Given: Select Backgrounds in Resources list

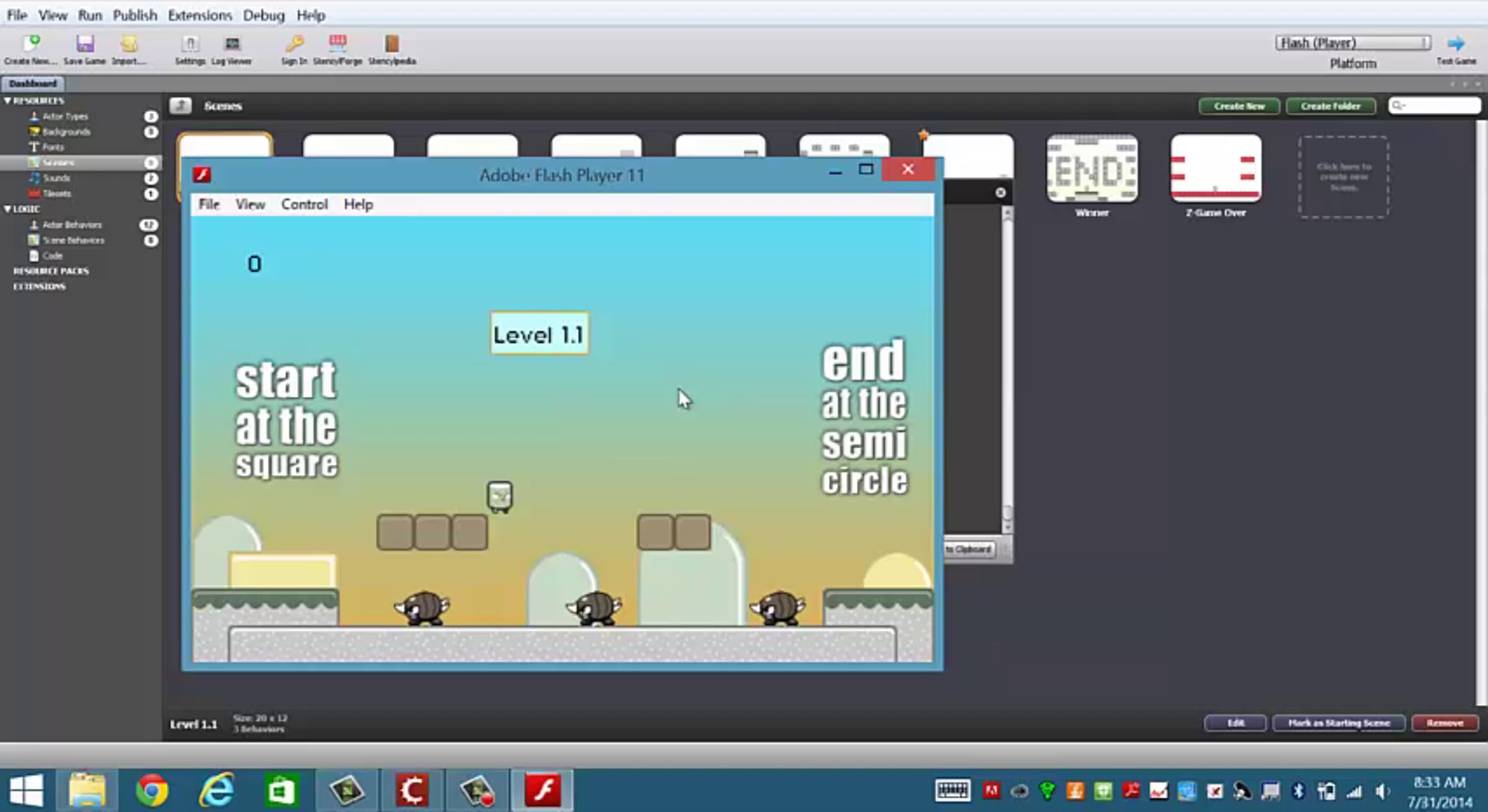Looking at the screenshot, I should point(66,132).
